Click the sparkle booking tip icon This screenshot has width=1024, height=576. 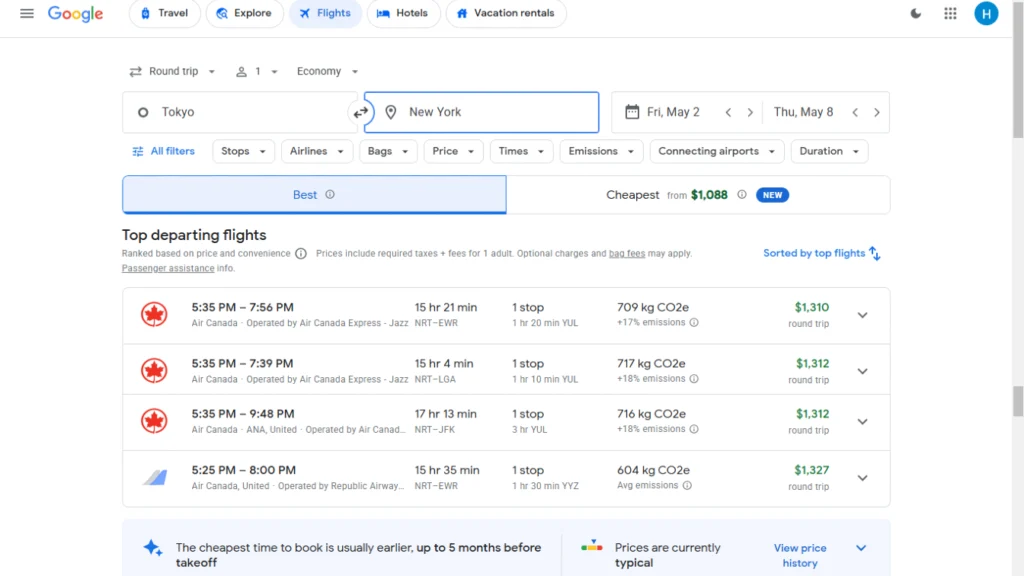153,548
